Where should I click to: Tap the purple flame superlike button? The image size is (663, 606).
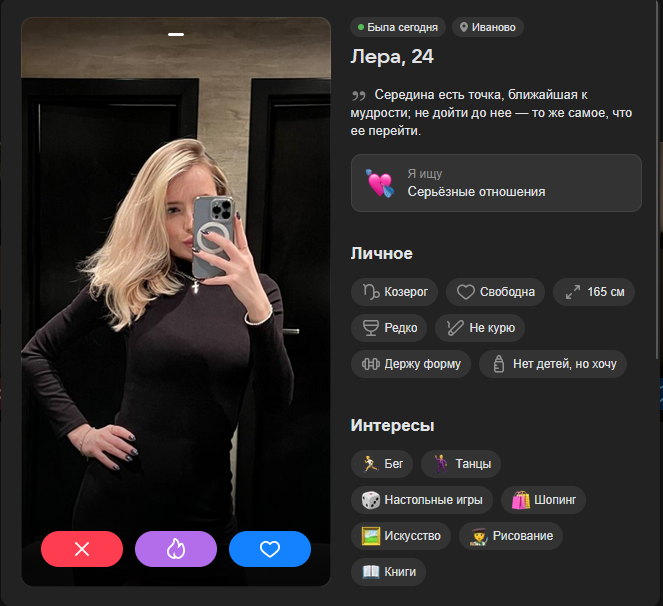pos(176,549)
